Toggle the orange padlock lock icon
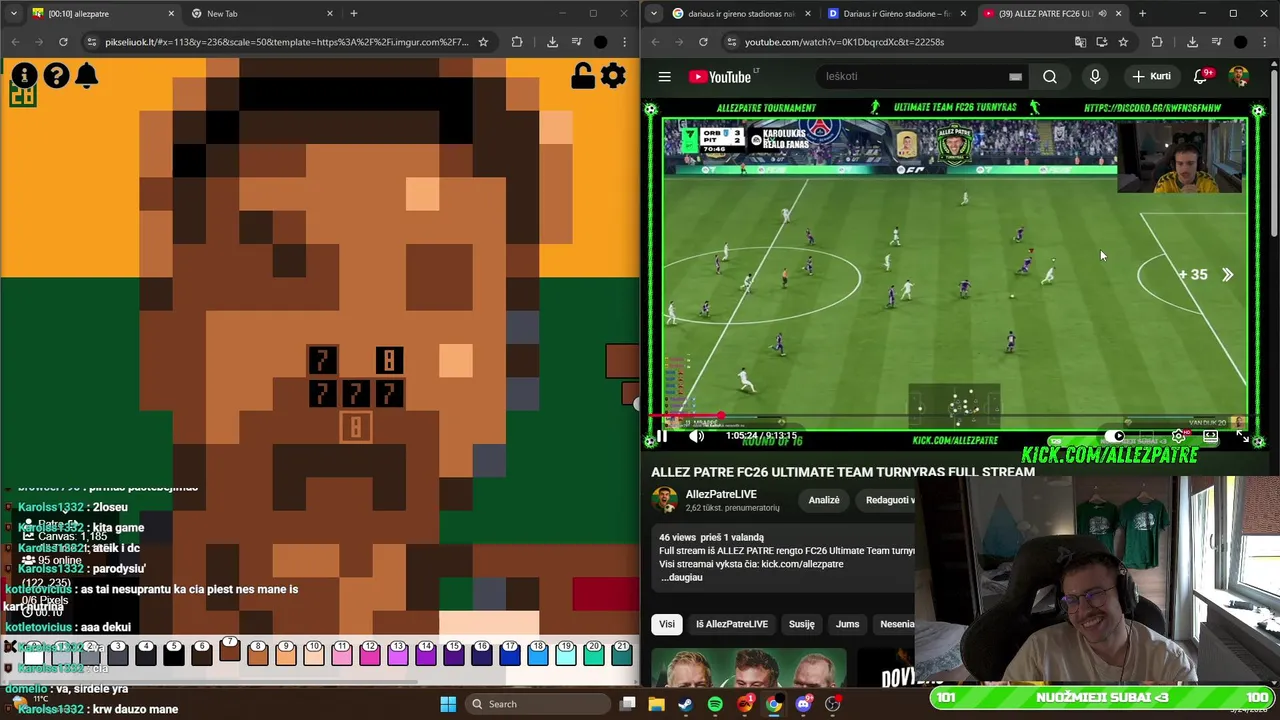1280x720 pixels. [582, 76]
